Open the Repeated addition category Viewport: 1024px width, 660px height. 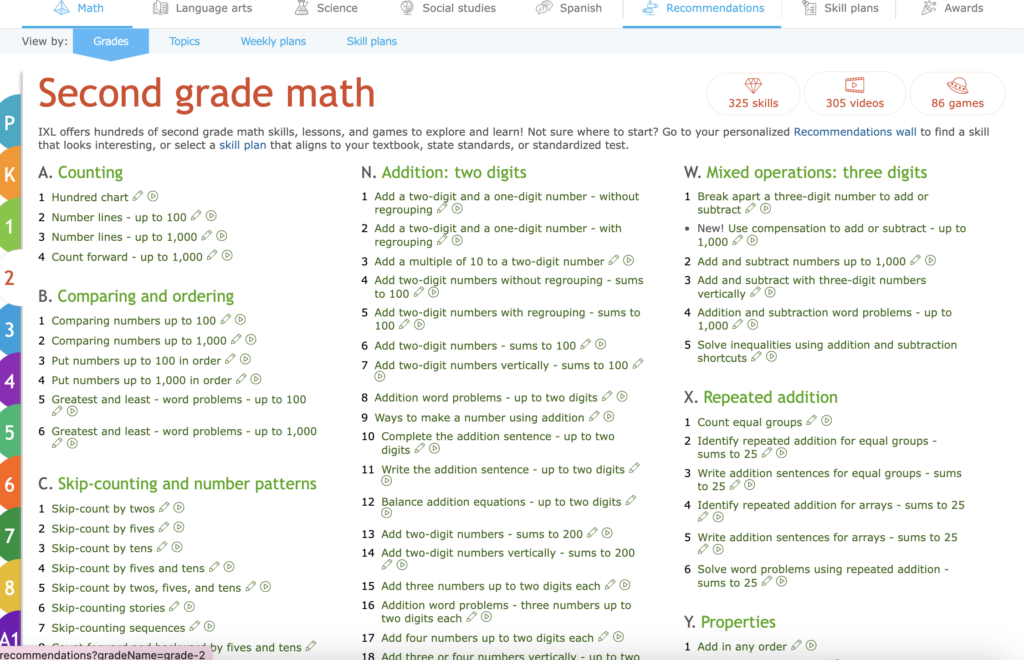pyautogui.click(x=770, y=398)
